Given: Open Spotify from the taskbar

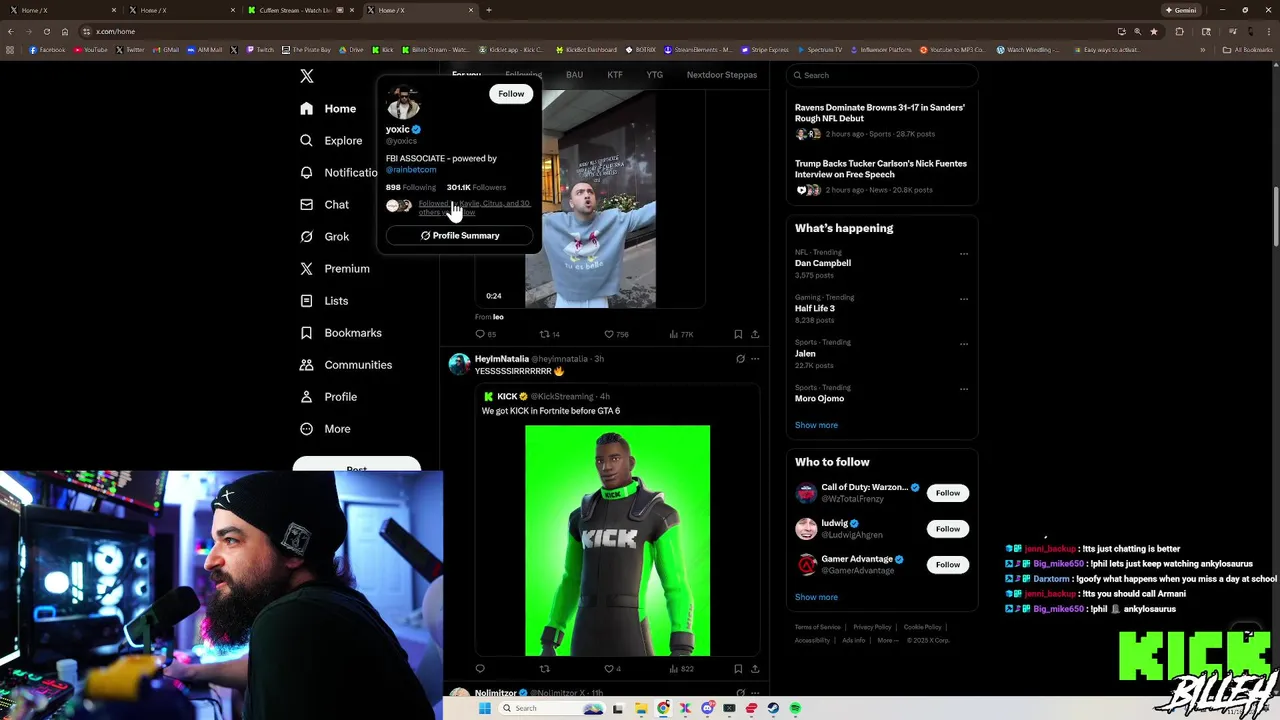Looking at the screenshot, I should coord(795,708).
